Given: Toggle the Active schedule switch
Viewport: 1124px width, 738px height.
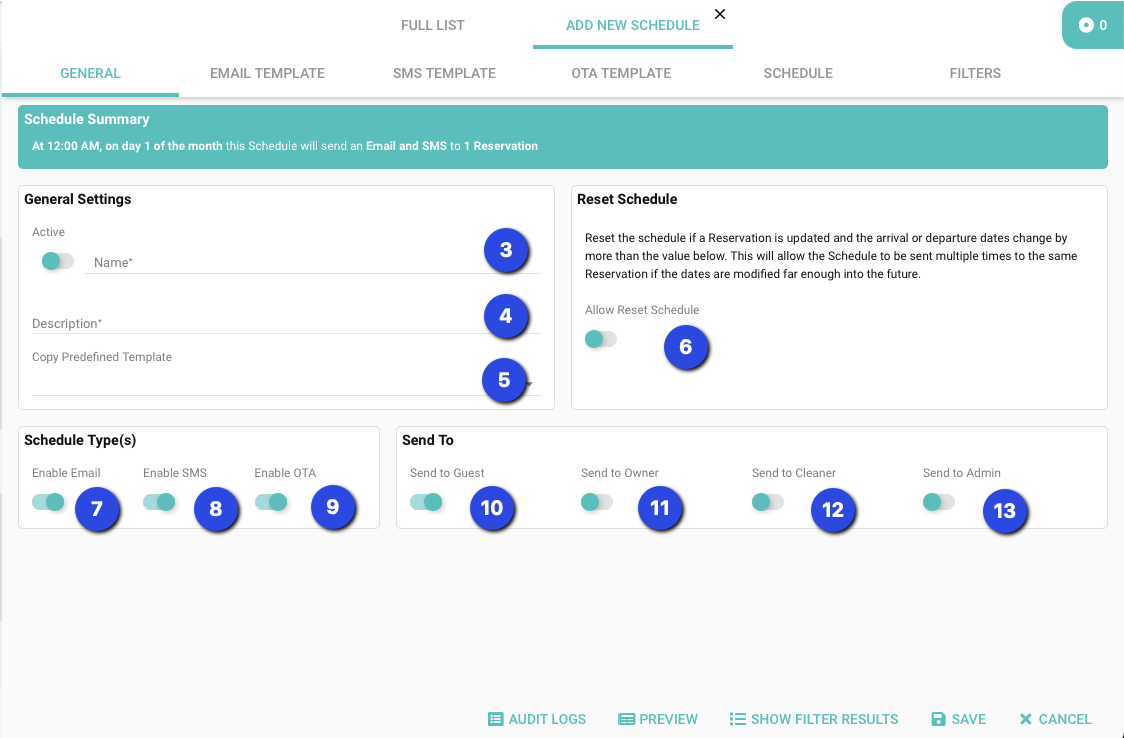Looking at the screenshot, I should pyautogui.click(x=57, y=261).
